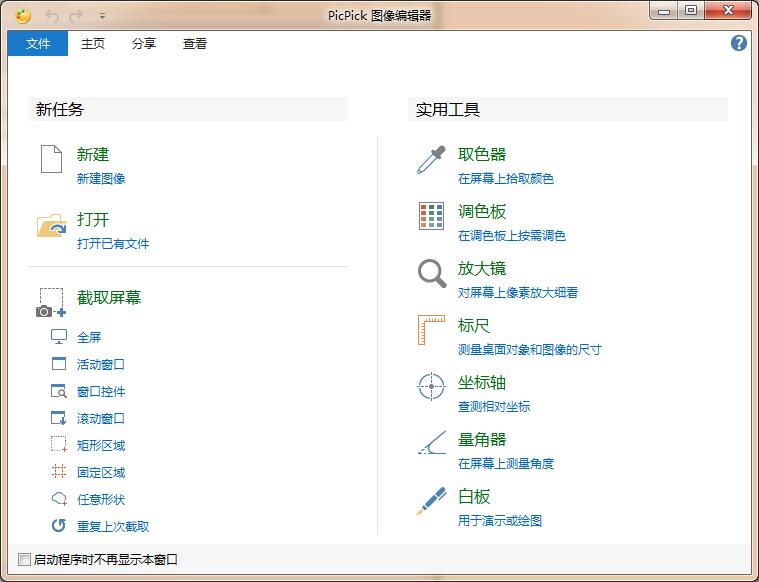Click the repeat last capture icon

[x=59, y=525]
